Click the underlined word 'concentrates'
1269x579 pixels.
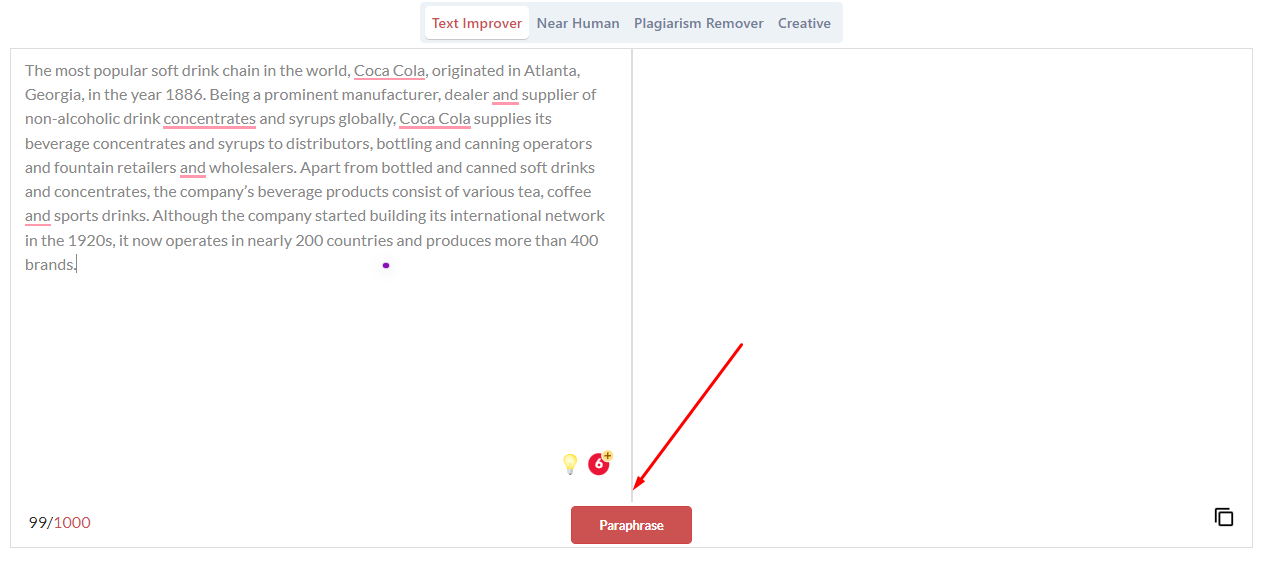[x=210, y=119]
